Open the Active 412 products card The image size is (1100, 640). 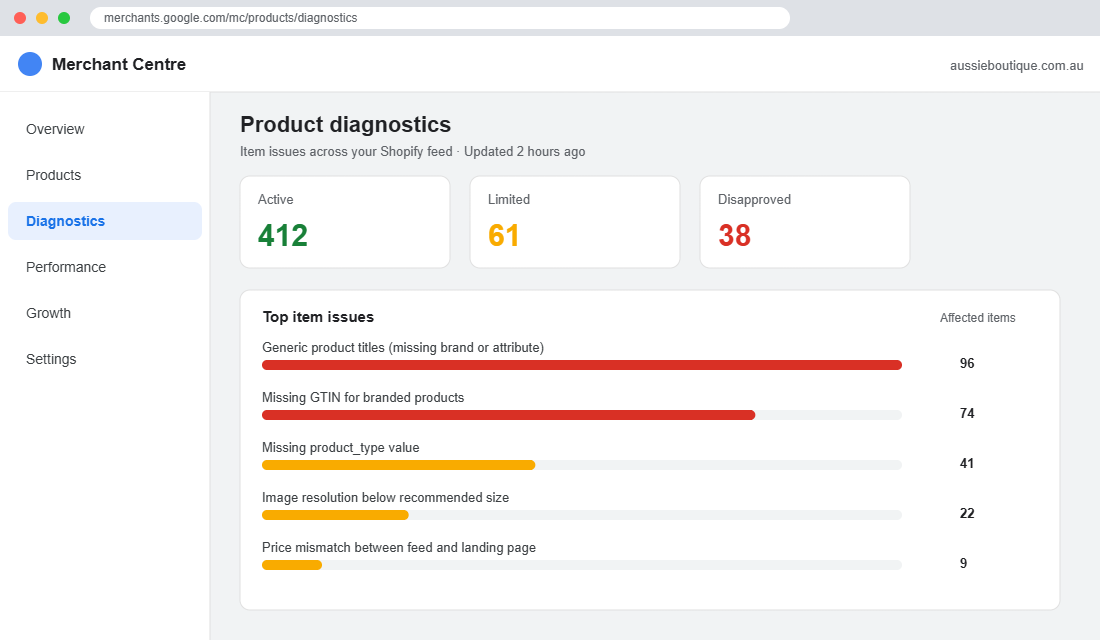345,222
